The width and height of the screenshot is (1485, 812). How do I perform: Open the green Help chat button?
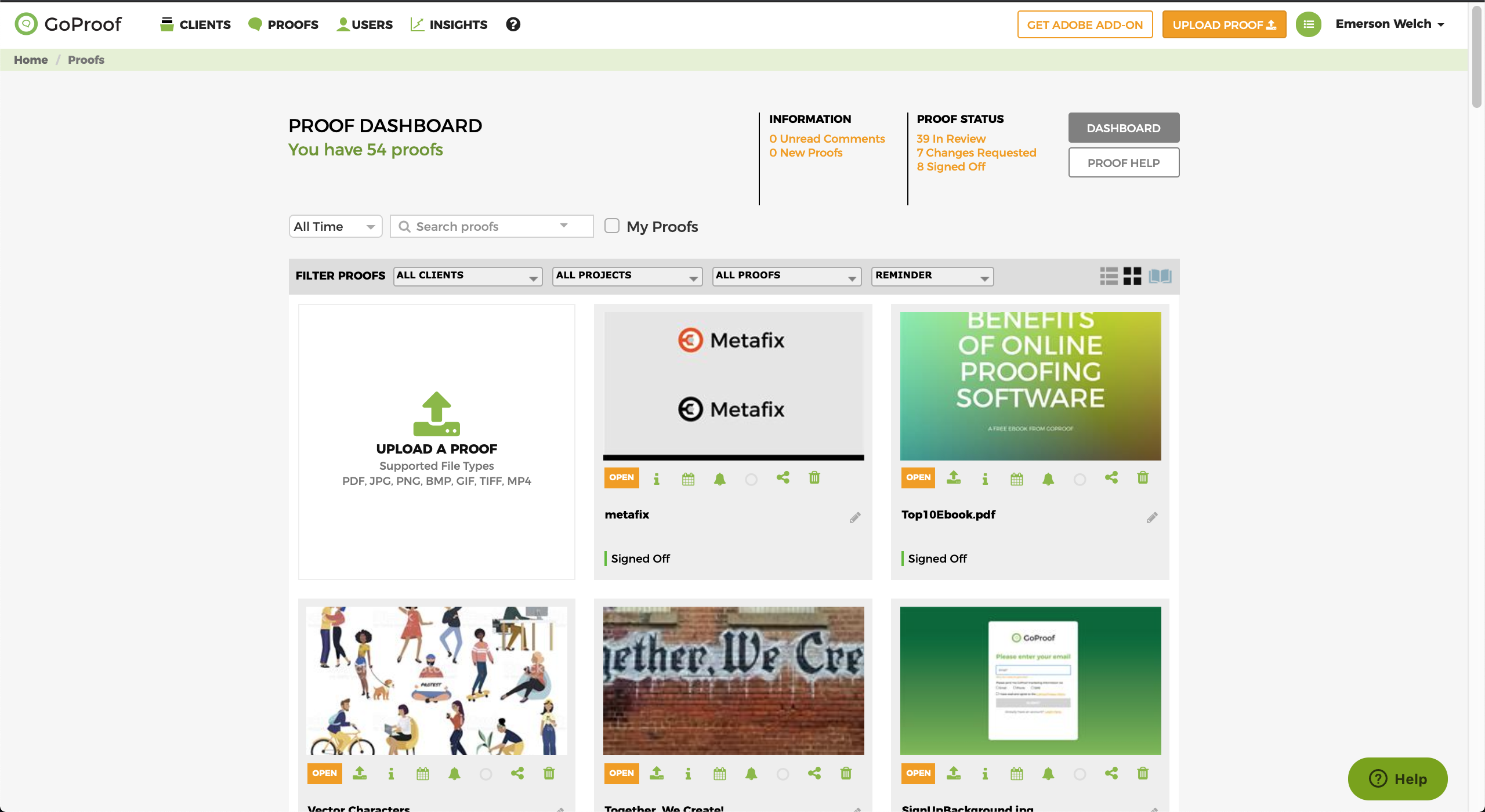point(1397,778)
